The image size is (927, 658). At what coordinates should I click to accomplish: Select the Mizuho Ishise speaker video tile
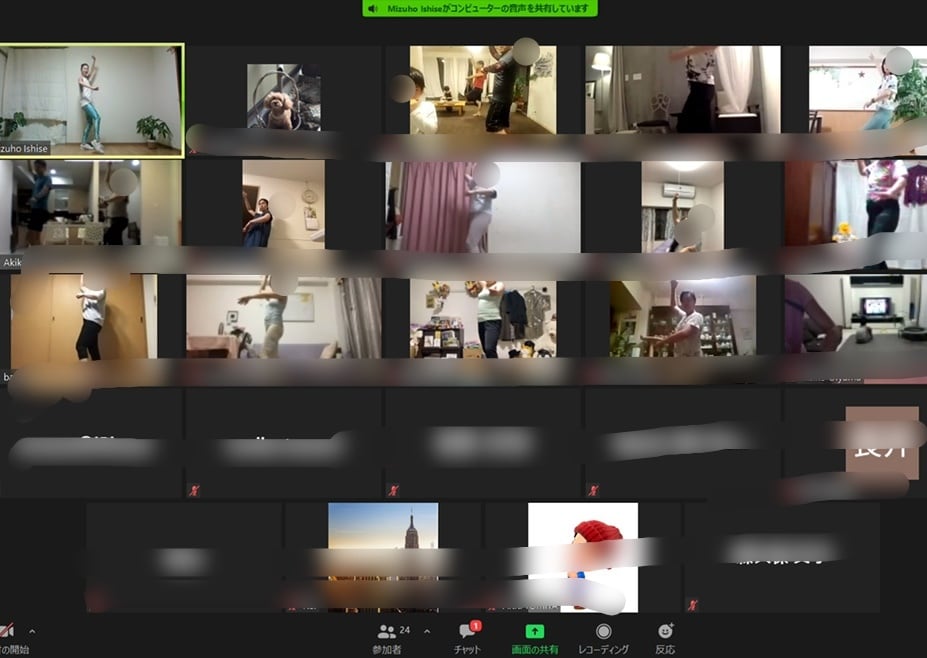pos(92,101)
